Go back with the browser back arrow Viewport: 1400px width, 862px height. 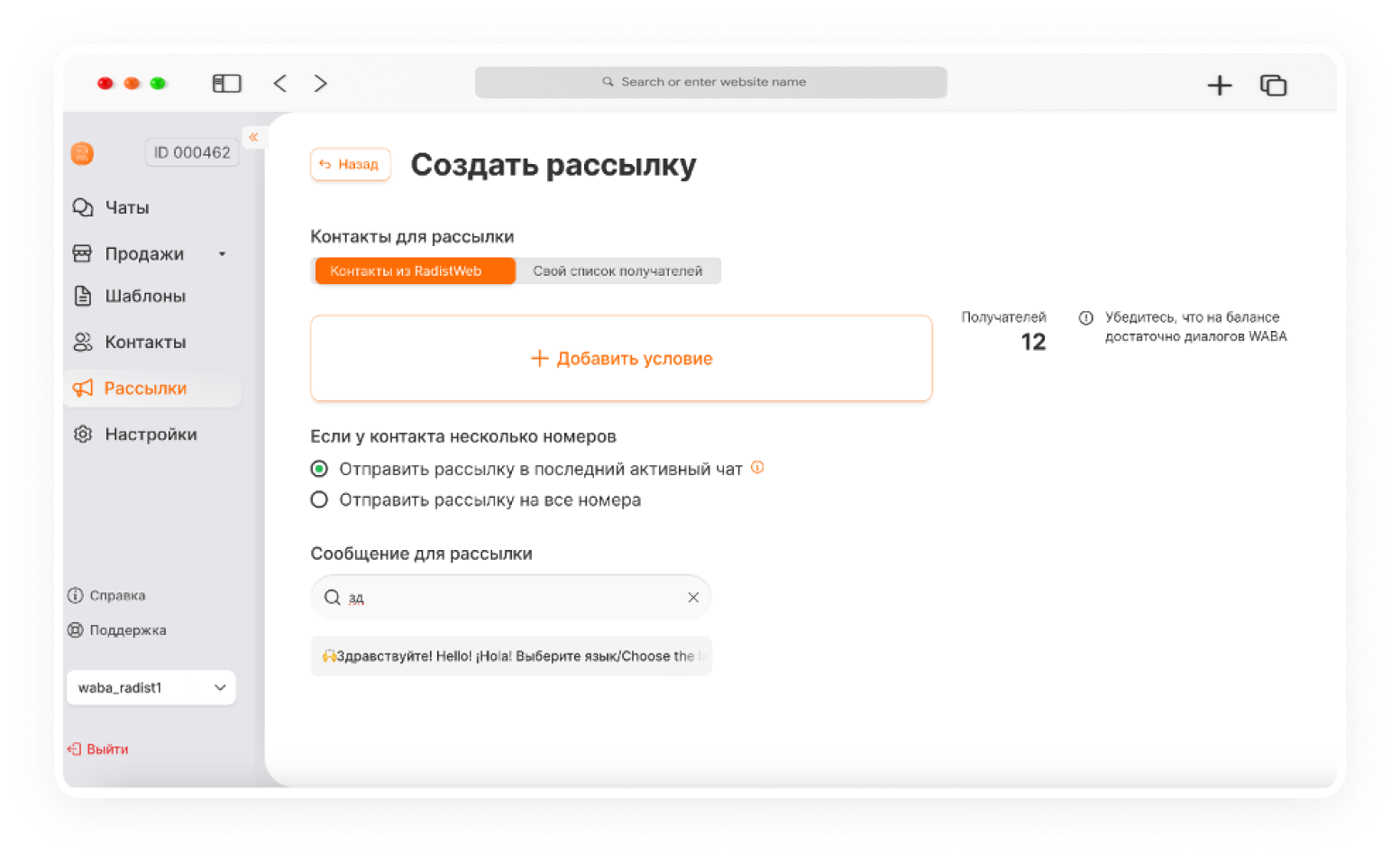coord(280,84)
